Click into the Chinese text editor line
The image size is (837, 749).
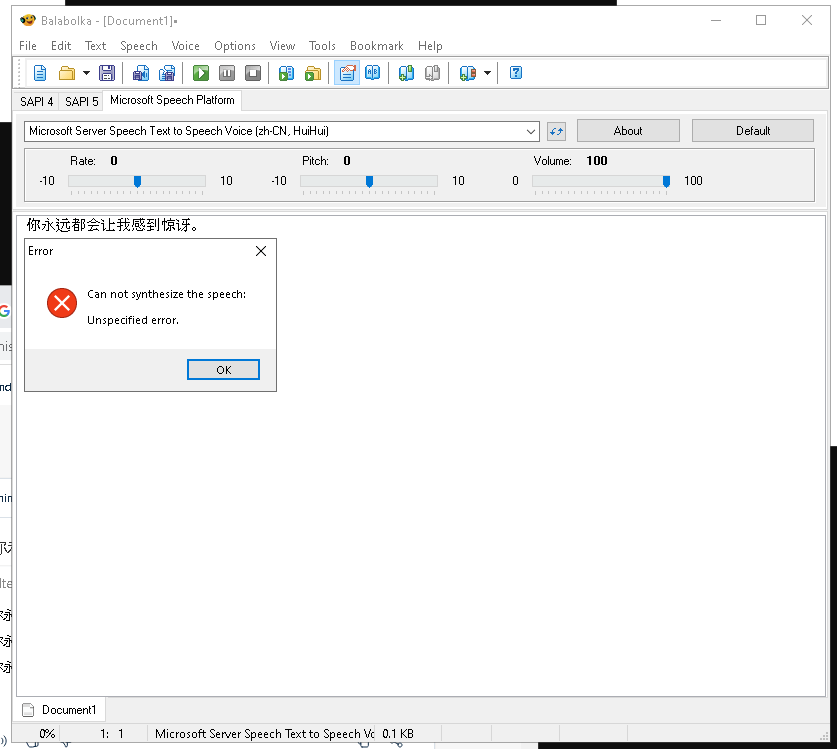(x=113, y=225)
